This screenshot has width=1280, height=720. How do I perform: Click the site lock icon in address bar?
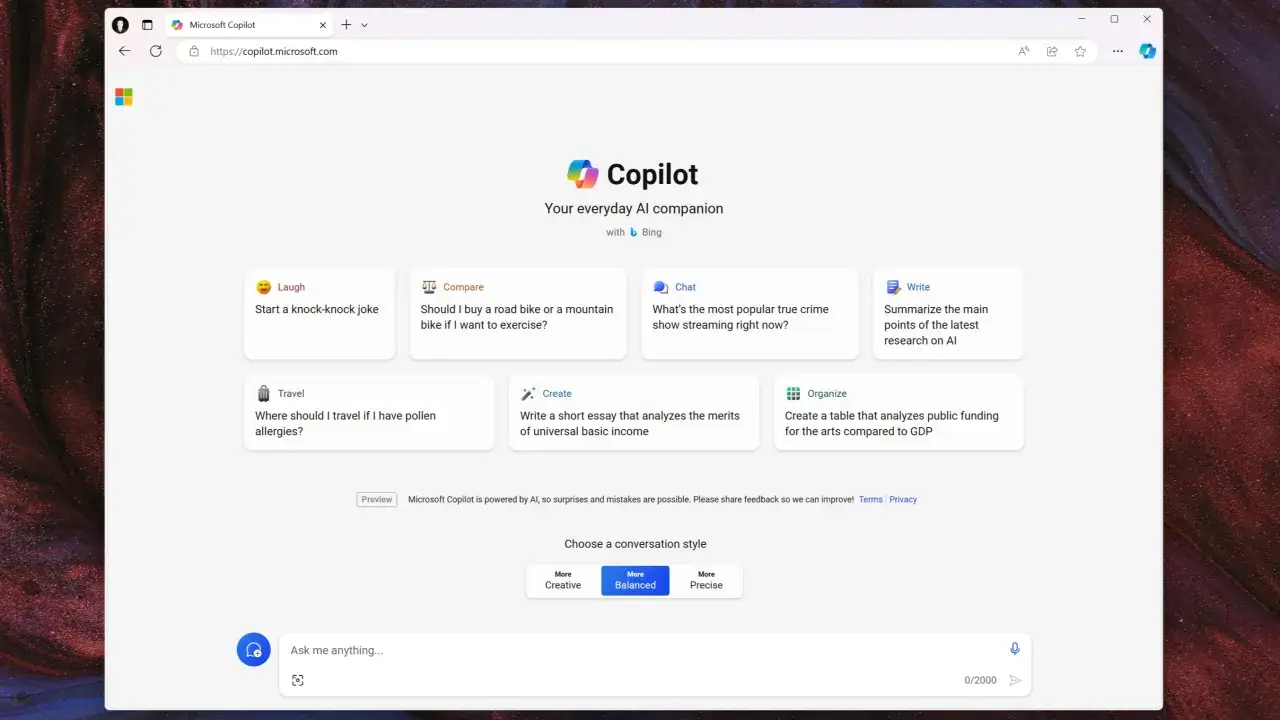194,51
